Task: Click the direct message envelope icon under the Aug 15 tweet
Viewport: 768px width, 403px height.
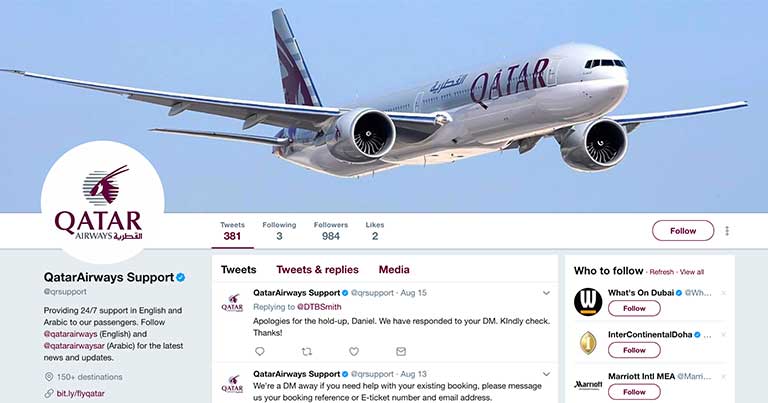Action: pos(401,351)
